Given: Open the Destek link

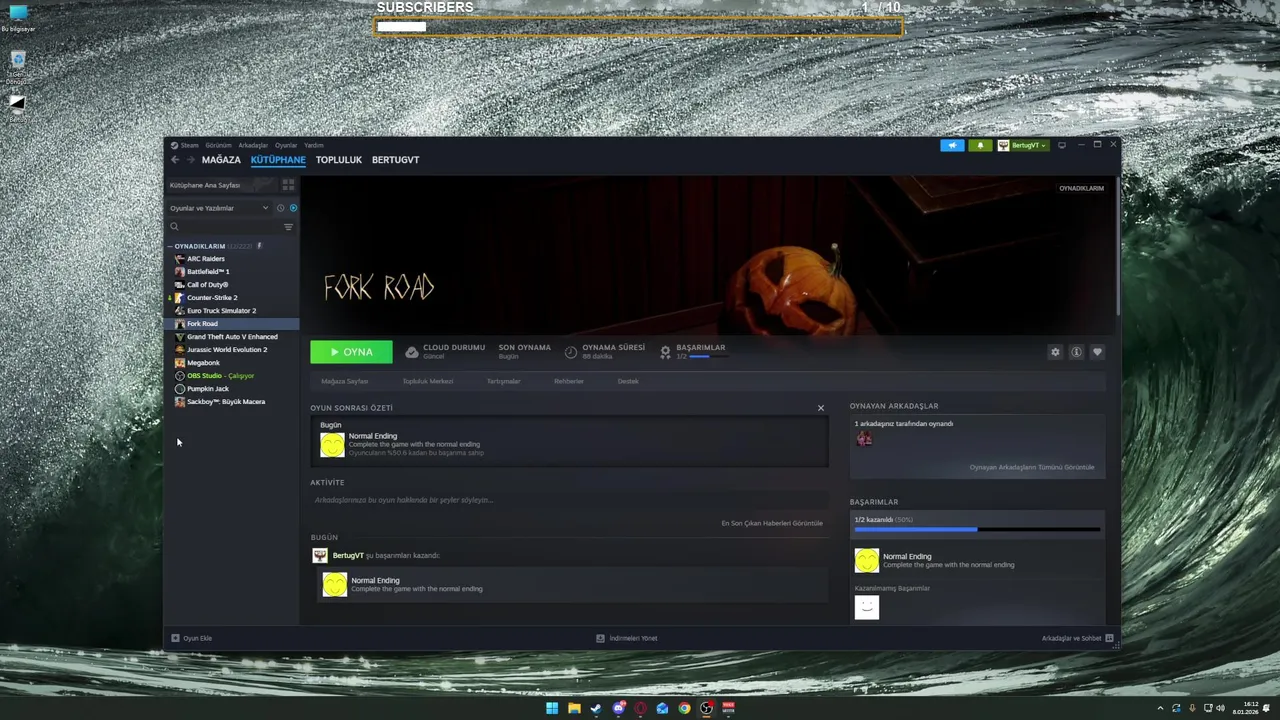Looking at the screenshot, I should click(x=628, y=381).
